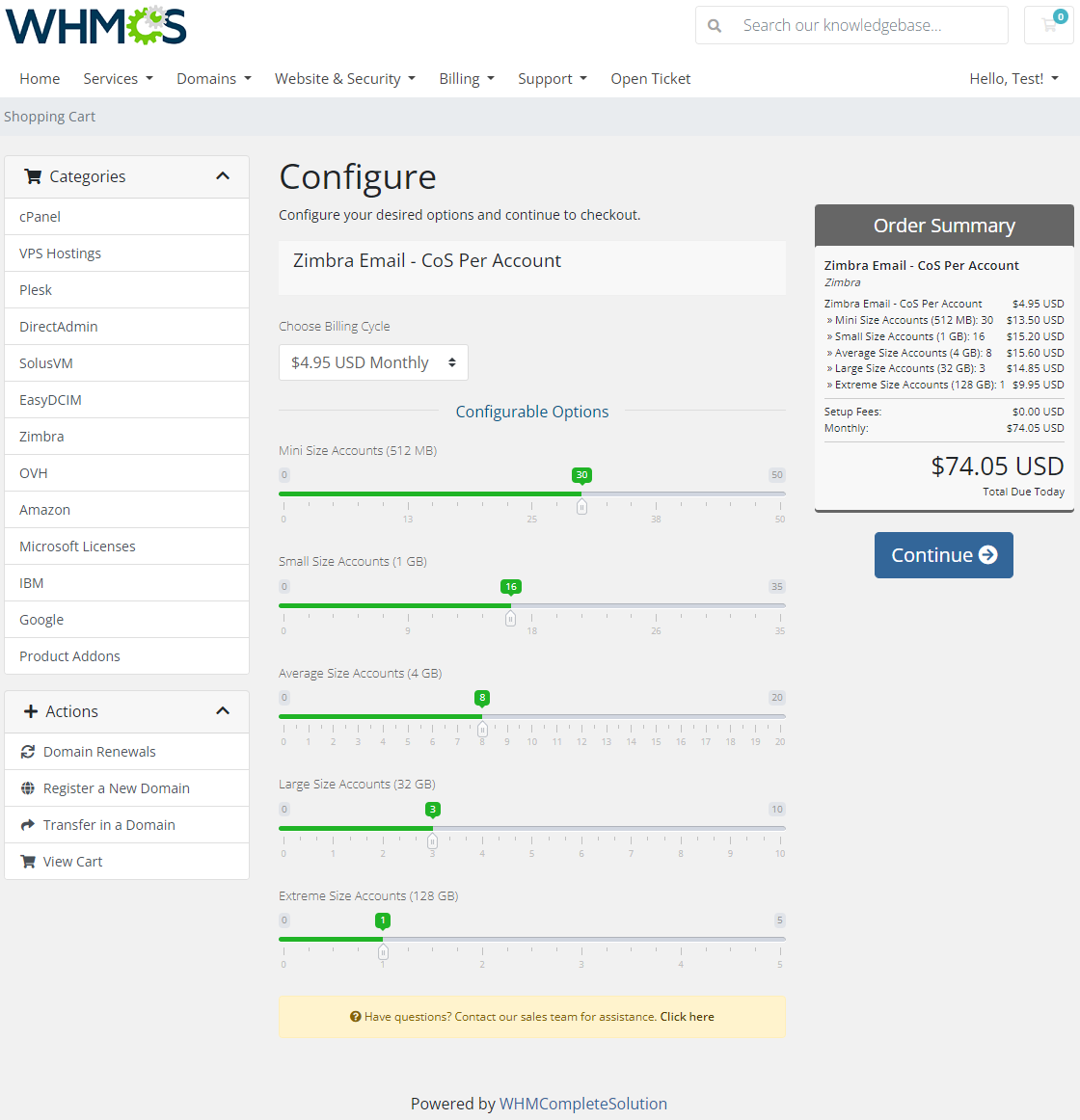This screenshot has width=1080, height=1120.
Task: Click the Domain Renewals refresh icon
Action: (28, 752)
